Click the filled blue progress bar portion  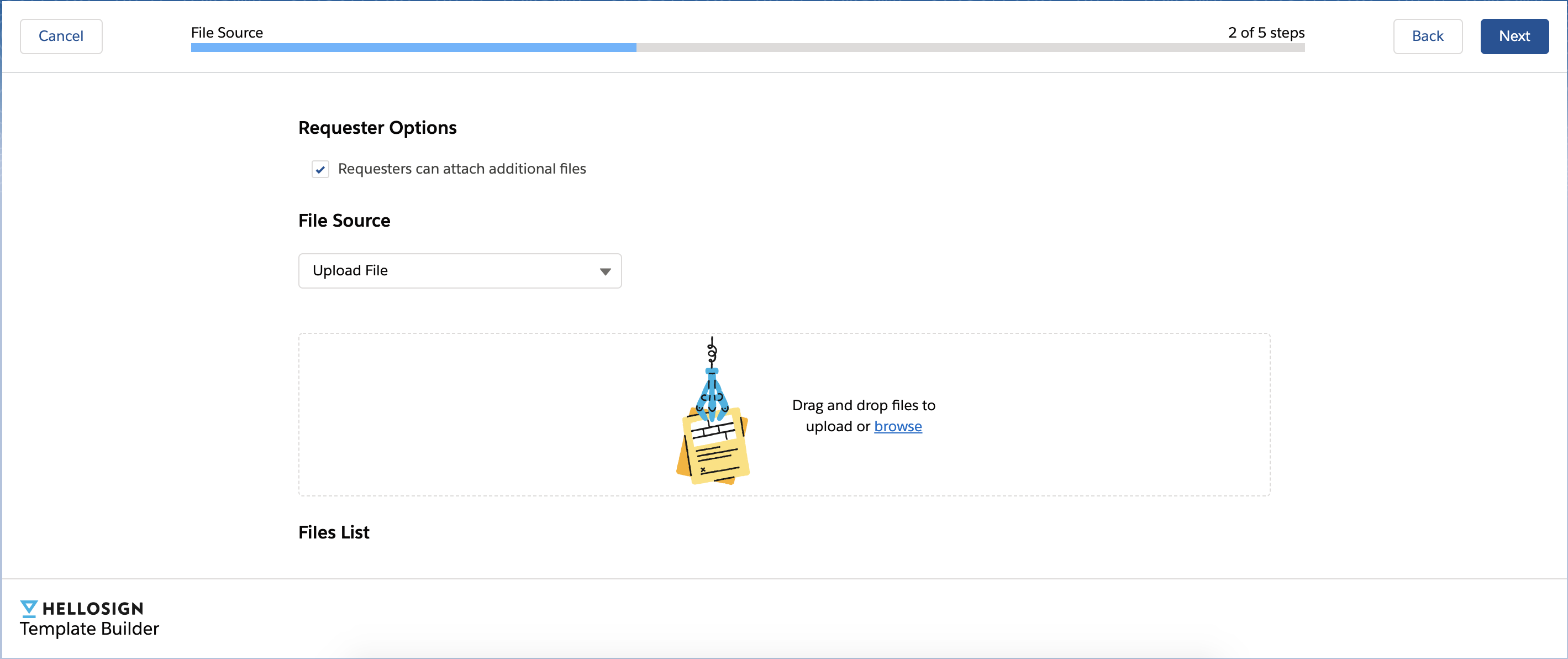(x=413, y=48)
